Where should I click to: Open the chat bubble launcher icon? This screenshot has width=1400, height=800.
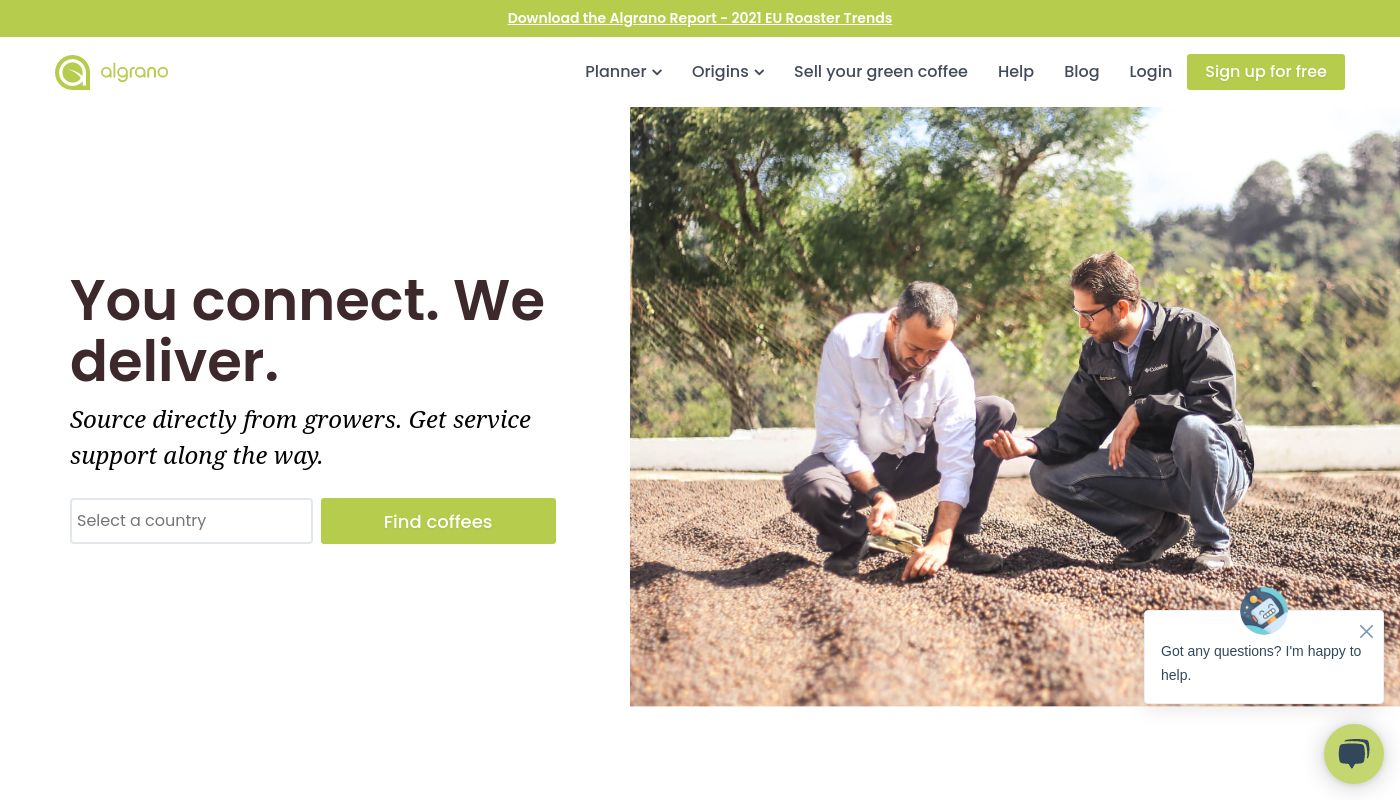(1353, 754)
